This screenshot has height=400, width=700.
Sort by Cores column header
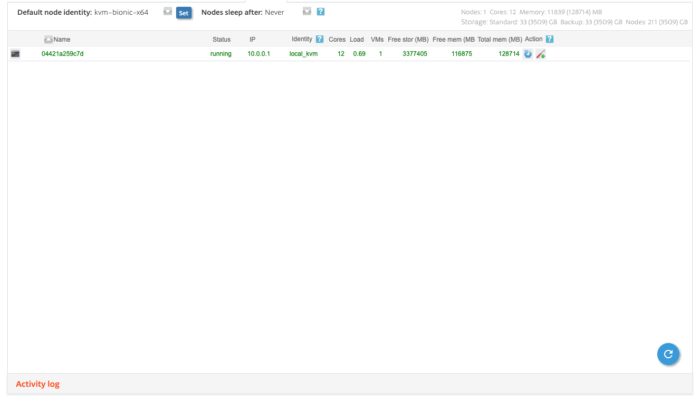337,39
